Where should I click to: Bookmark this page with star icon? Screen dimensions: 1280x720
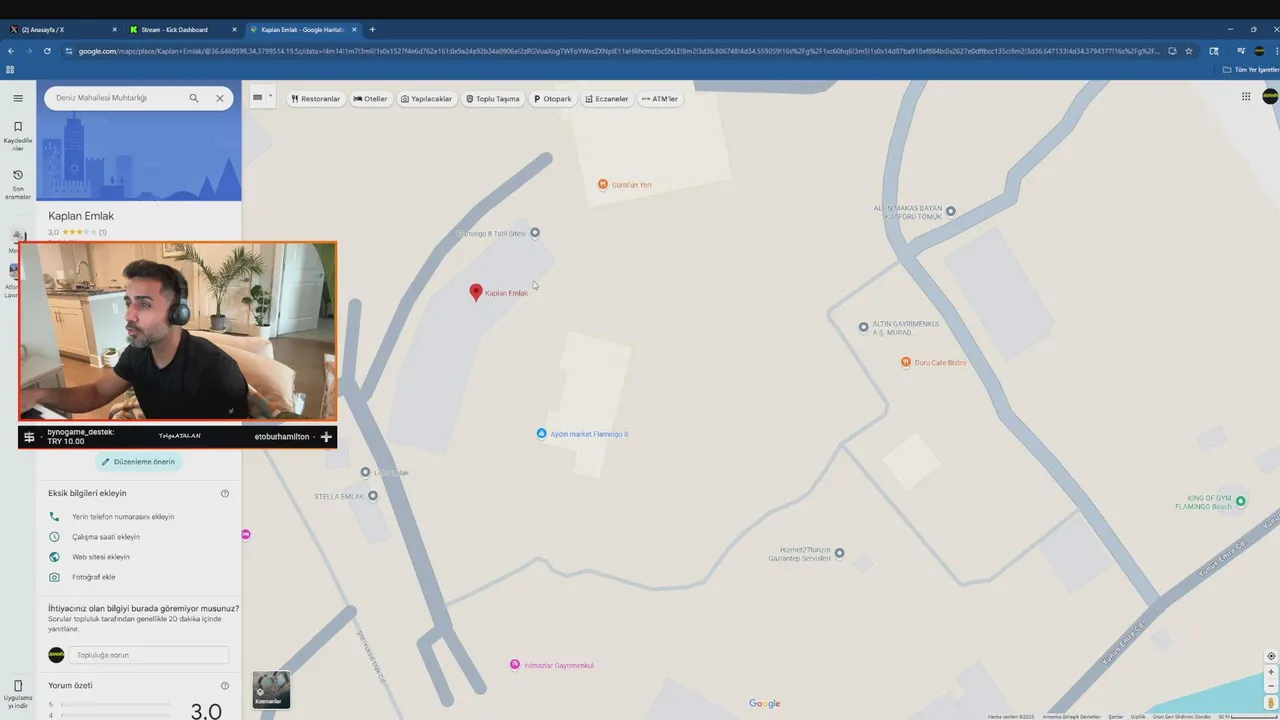[x=1188, y=51]
